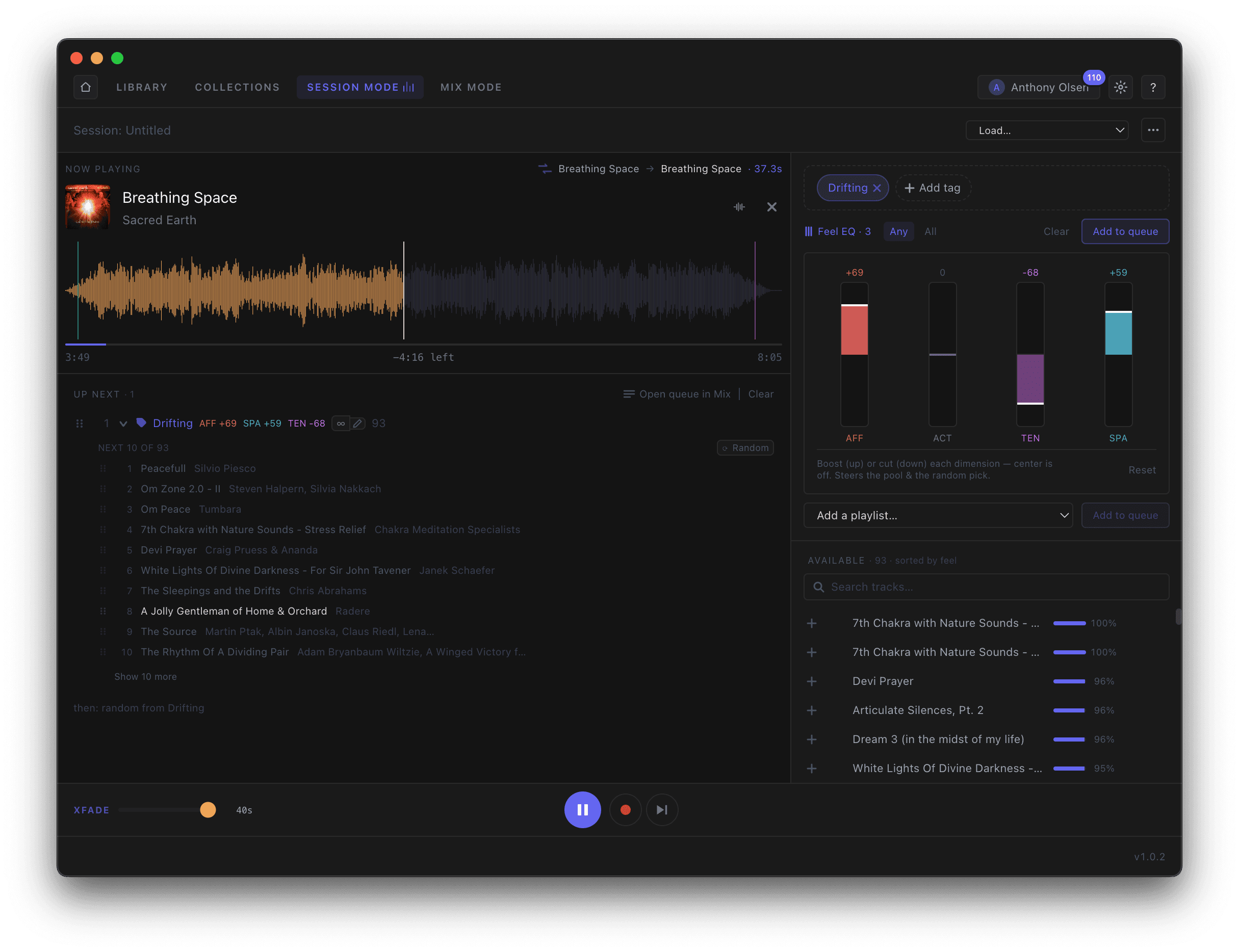This screenshot has height=952, width=1239.
Task: Switch to the Library tab
Action: [x=142, y=87]
